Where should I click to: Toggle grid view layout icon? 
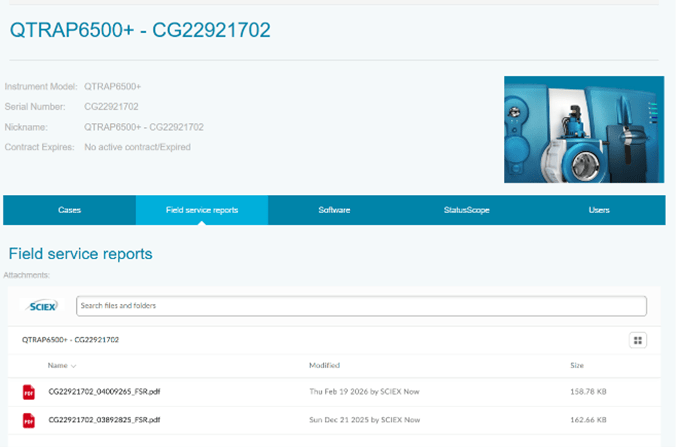(638, 340)
